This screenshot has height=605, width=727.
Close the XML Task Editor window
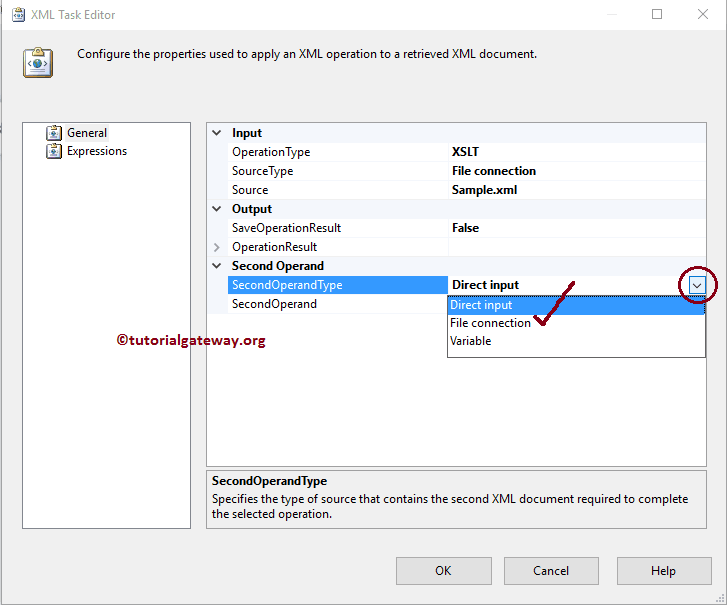coord(703,14)
